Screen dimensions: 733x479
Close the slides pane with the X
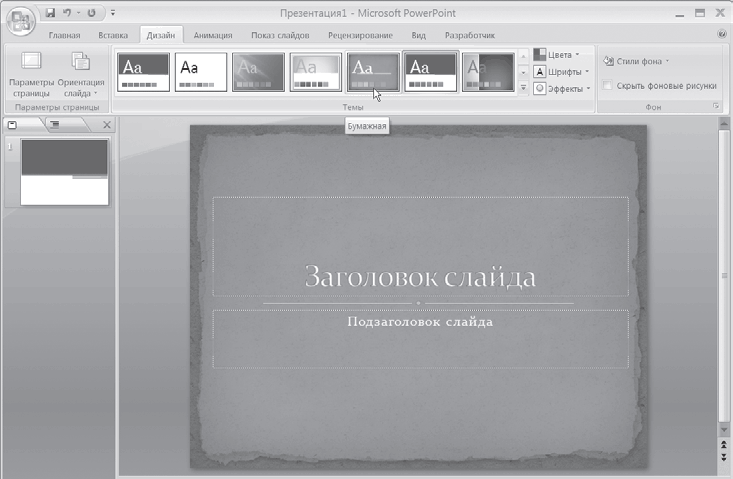[107, 125]
